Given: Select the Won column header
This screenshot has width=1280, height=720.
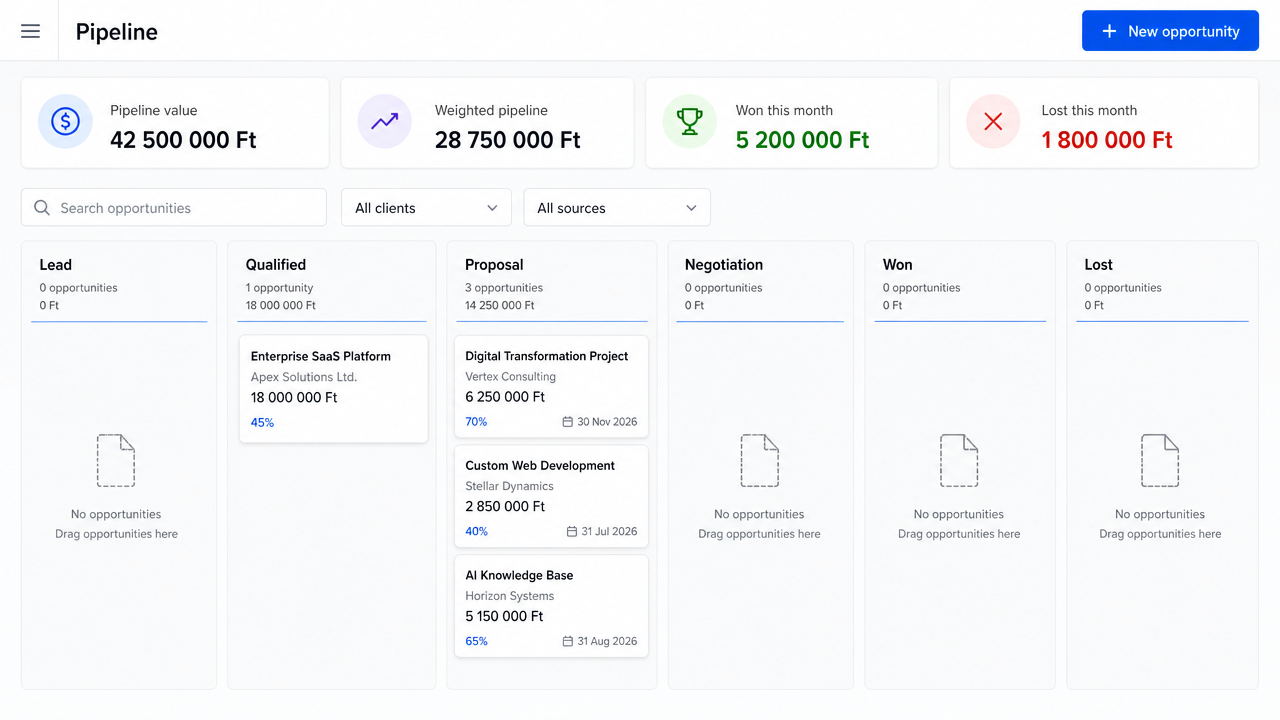Looking at the screenshot, I should click(897, 265).
